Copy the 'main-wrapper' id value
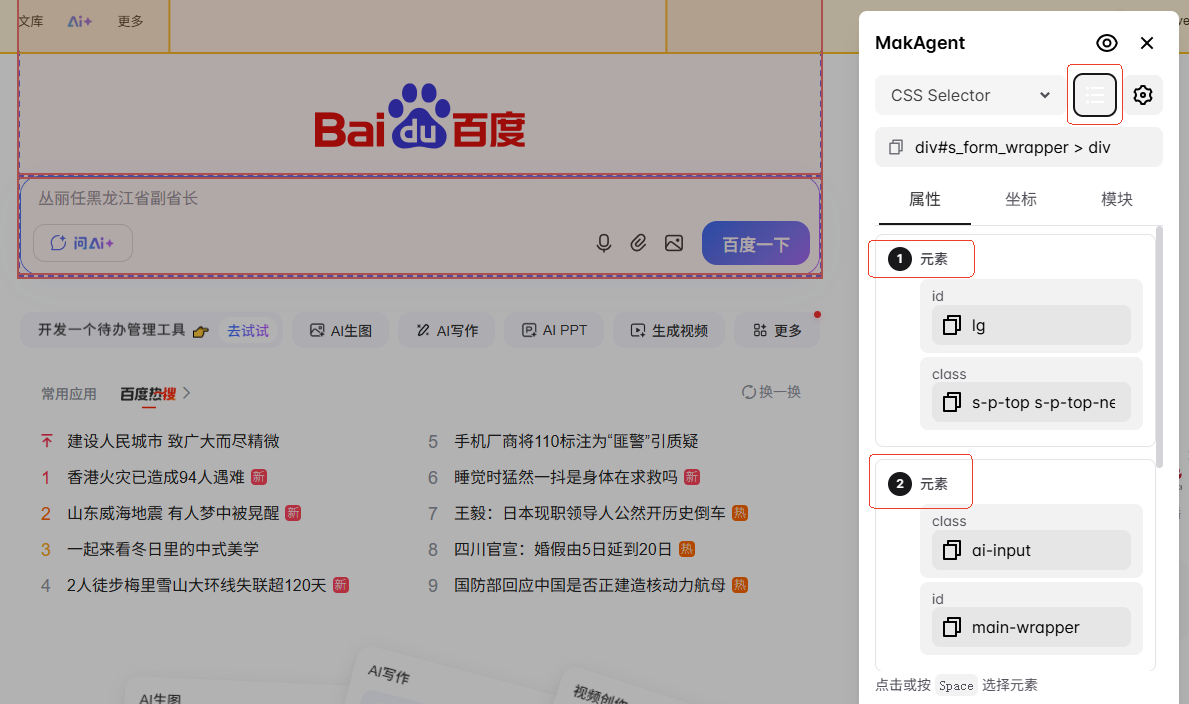The height and width of the screenshot is (704, 1189). click(951, 627)
